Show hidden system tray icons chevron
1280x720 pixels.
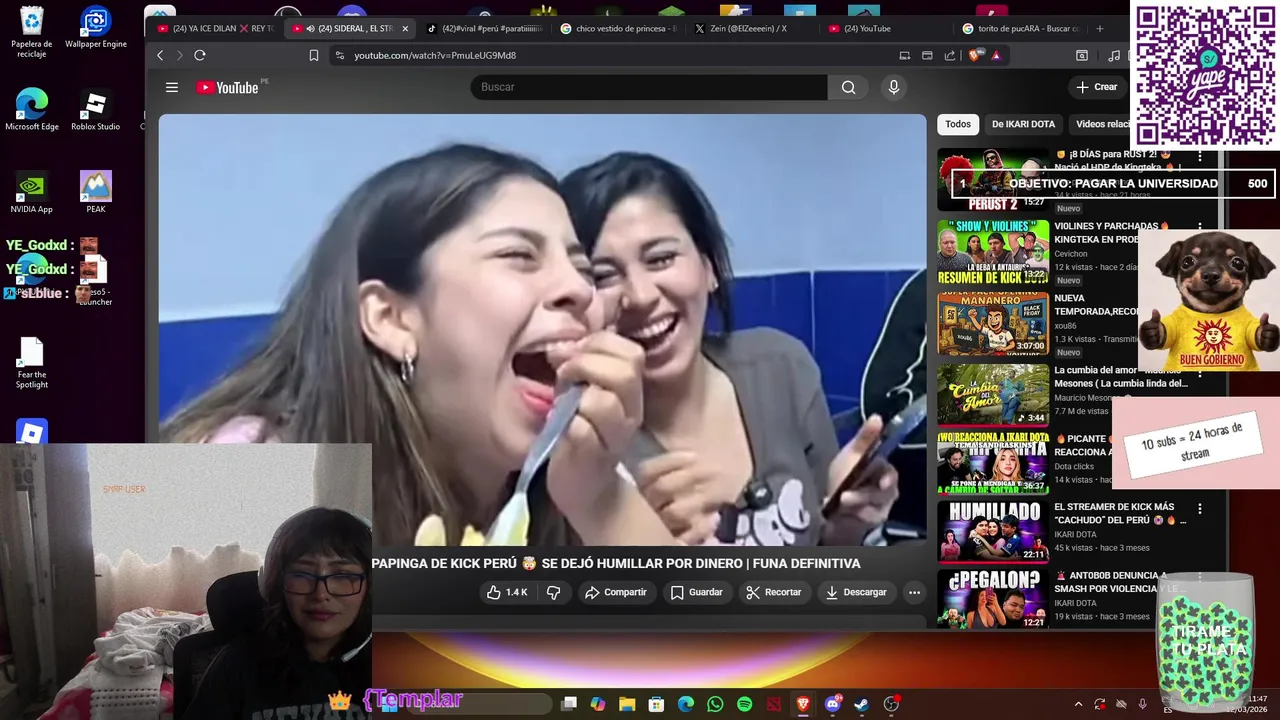pyautogui.click(x=1078, y=704)
